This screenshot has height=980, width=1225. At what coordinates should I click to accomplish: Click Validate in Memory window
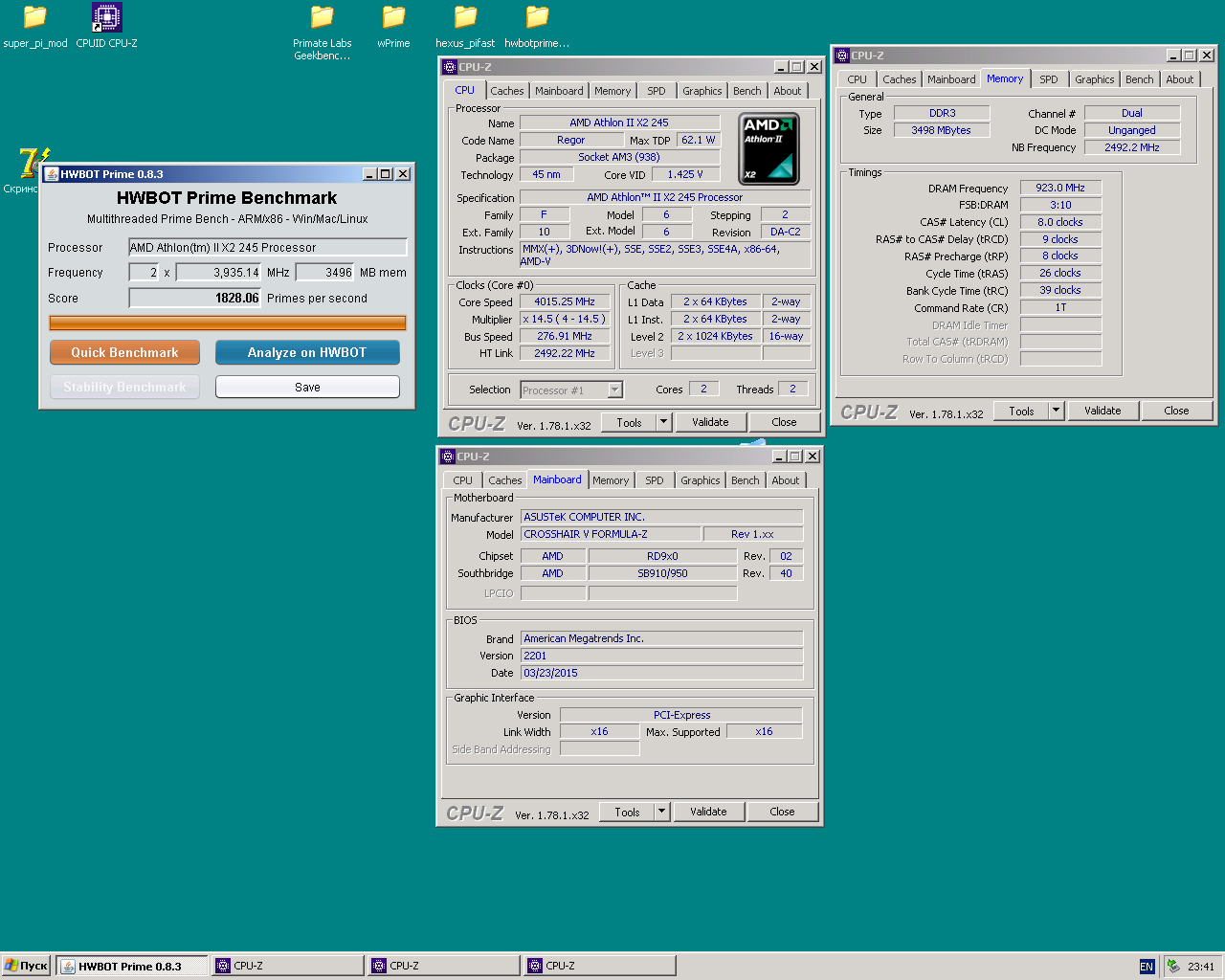coord(1102,411)
